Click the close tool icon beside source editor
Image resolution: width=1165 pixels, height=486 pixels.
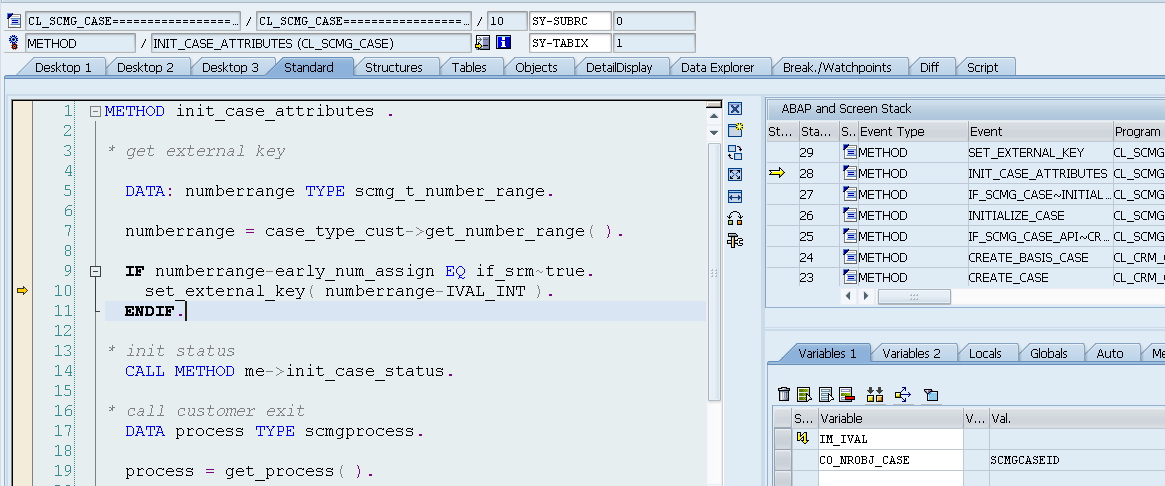point(735,109)
